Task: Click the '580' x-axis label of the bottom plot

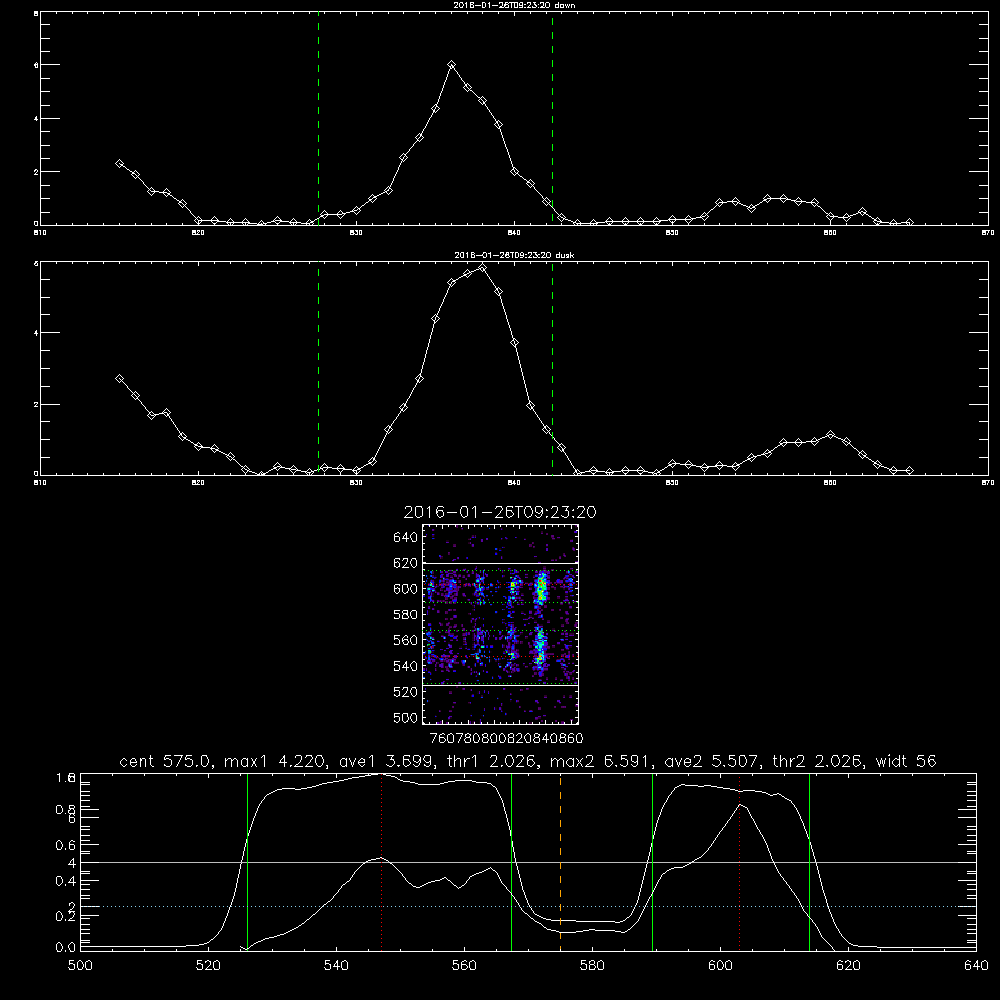Action: [592, 966]
